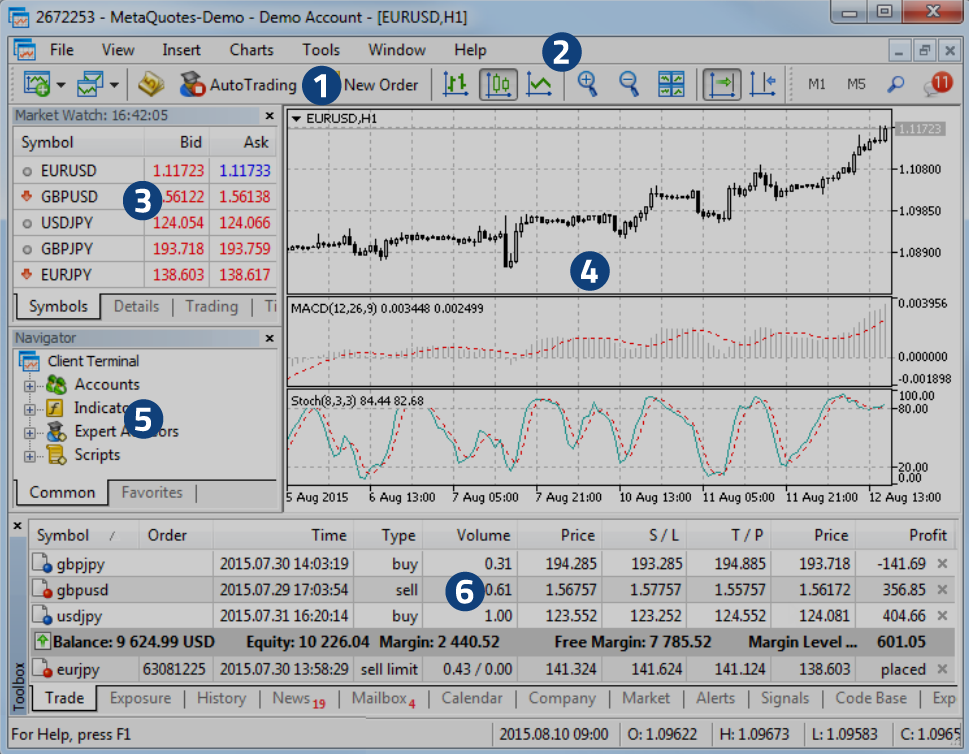Switch to the History tab in Toolbox

click(x=221, y=698)
